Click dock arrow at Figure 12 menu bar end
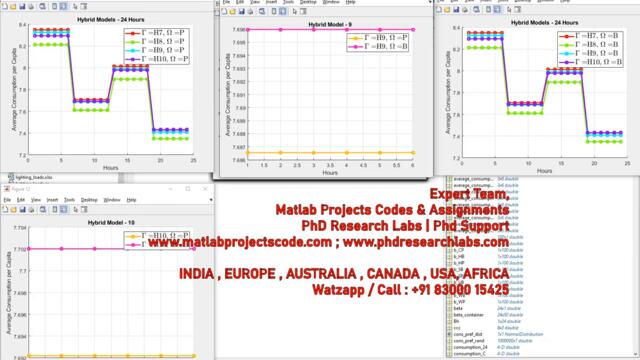640x360 pixels. click(x=211, y=200)
